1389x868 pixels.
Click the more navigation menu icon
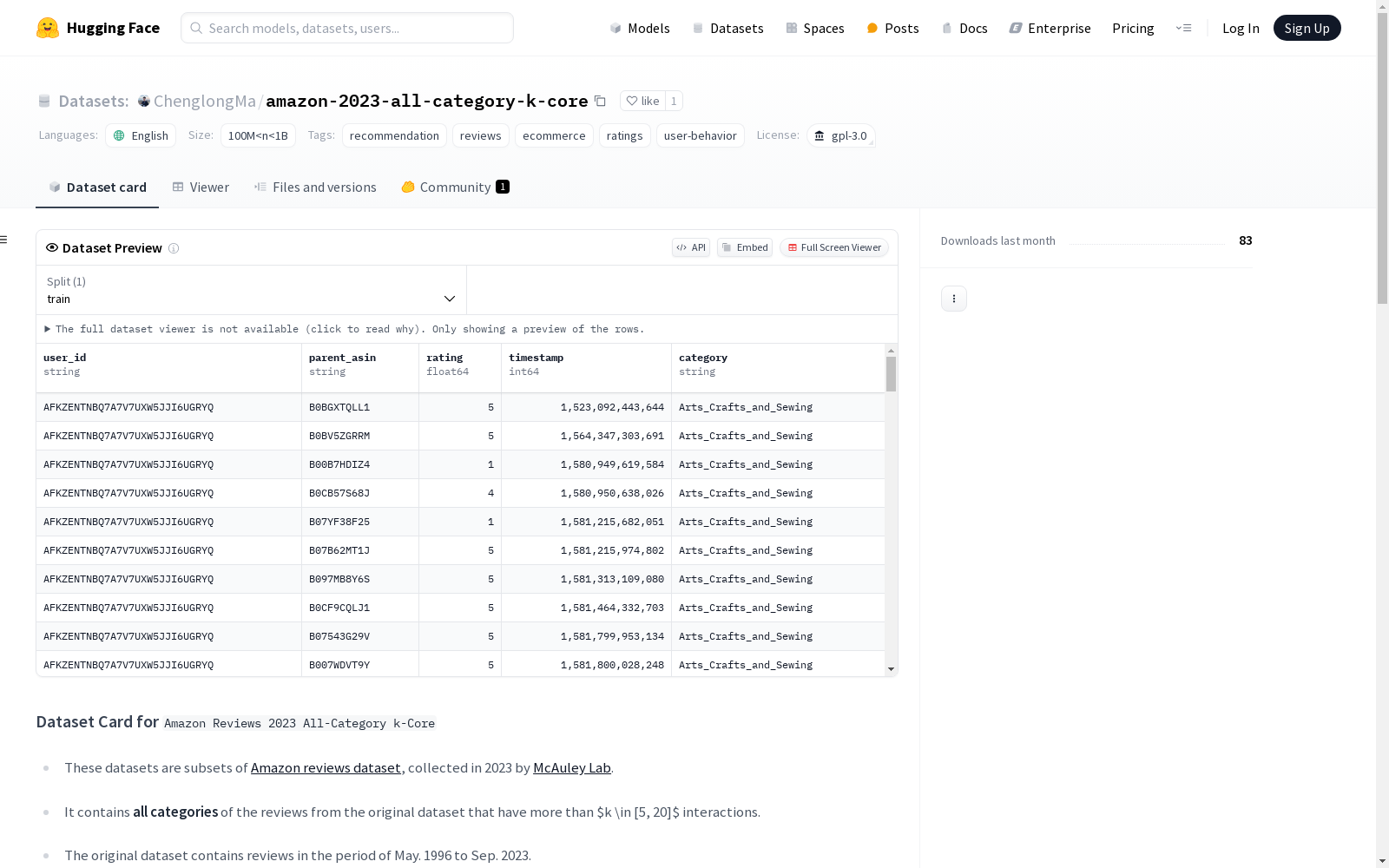click(x=1183, y=28)
